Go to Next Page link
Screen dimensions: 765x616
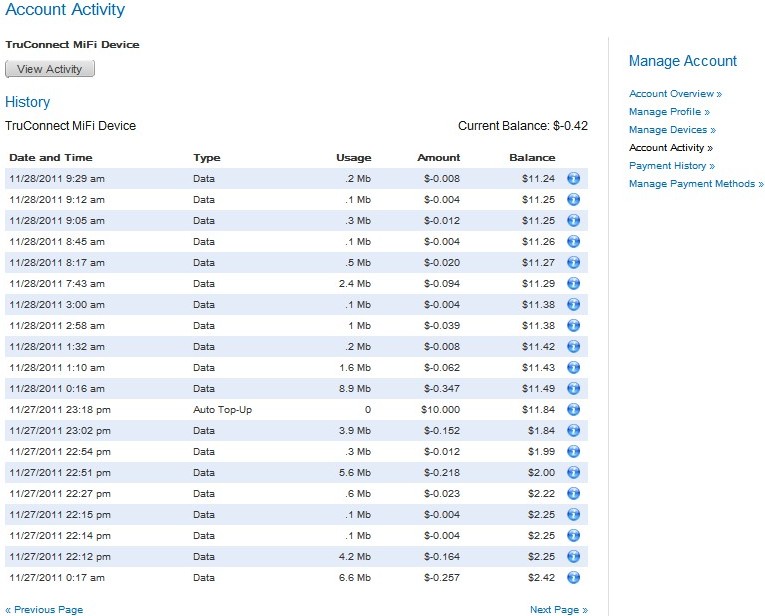point(559,610)
